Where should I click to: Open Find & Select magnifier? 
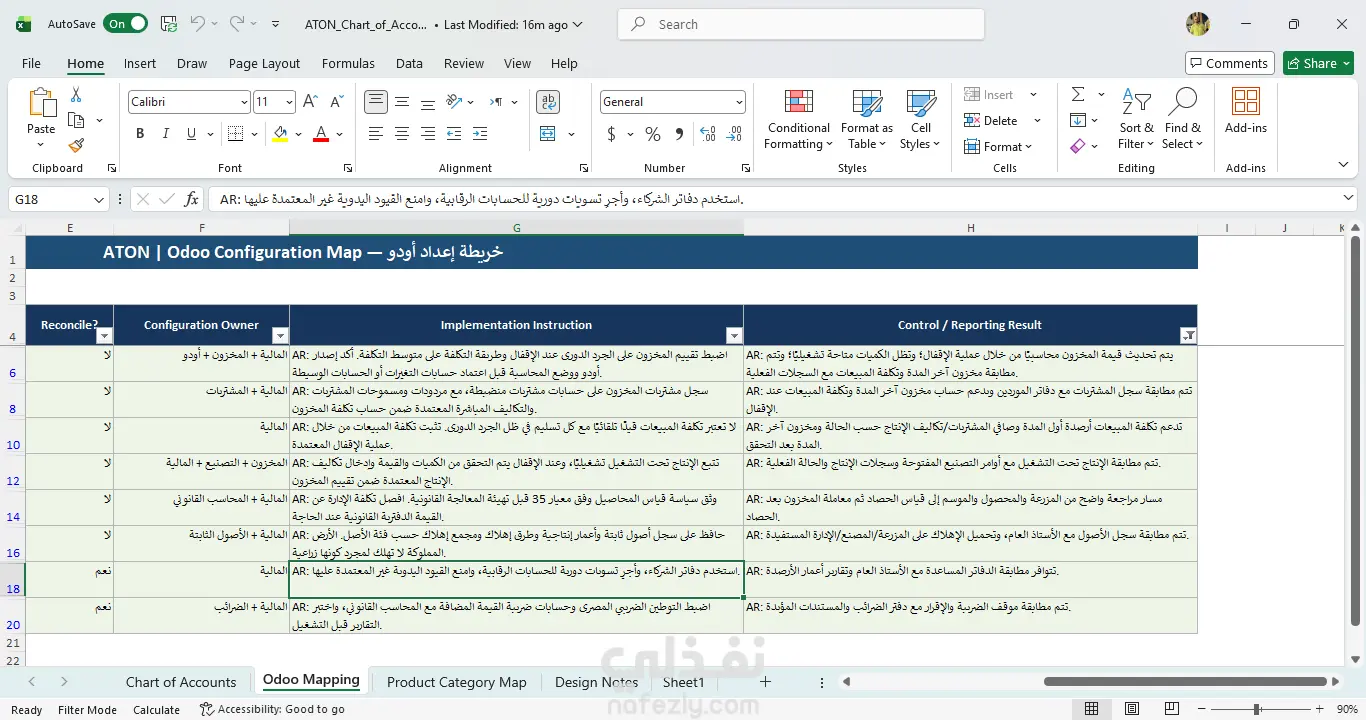tap(1182, 119)
